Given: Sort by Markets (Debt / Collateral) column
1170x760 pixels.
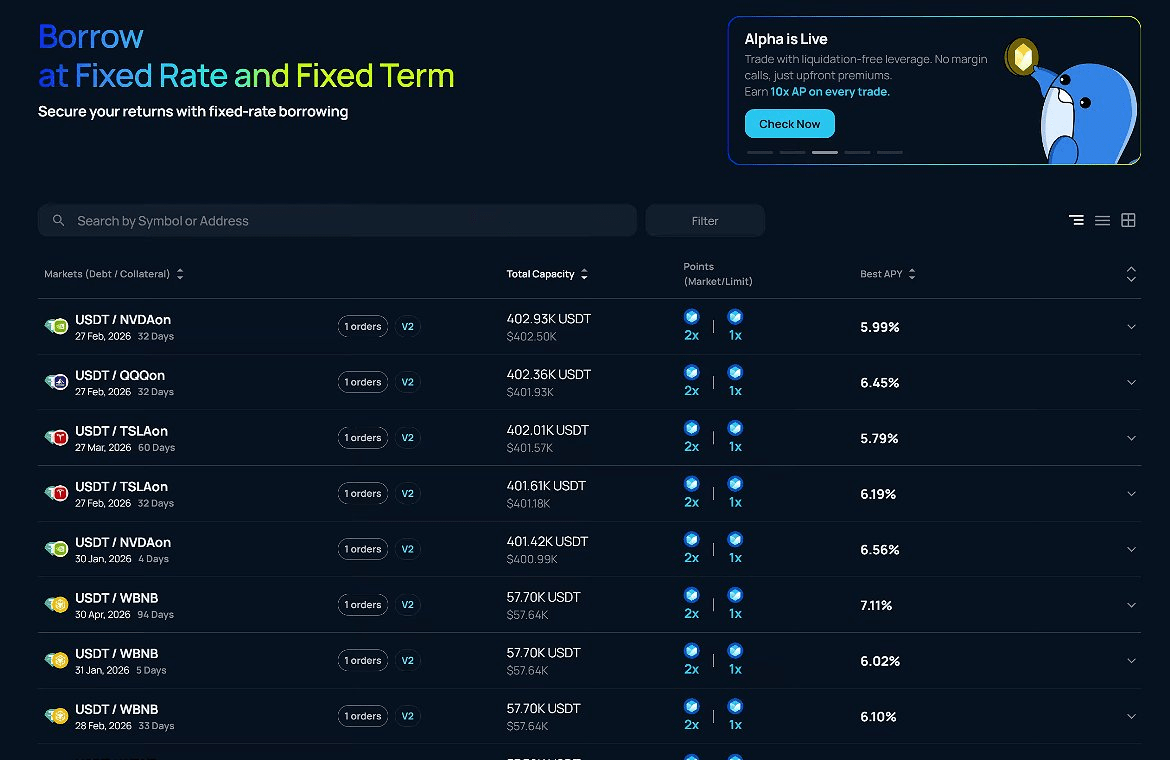Looking at the screenshot, I should point(180,274).
